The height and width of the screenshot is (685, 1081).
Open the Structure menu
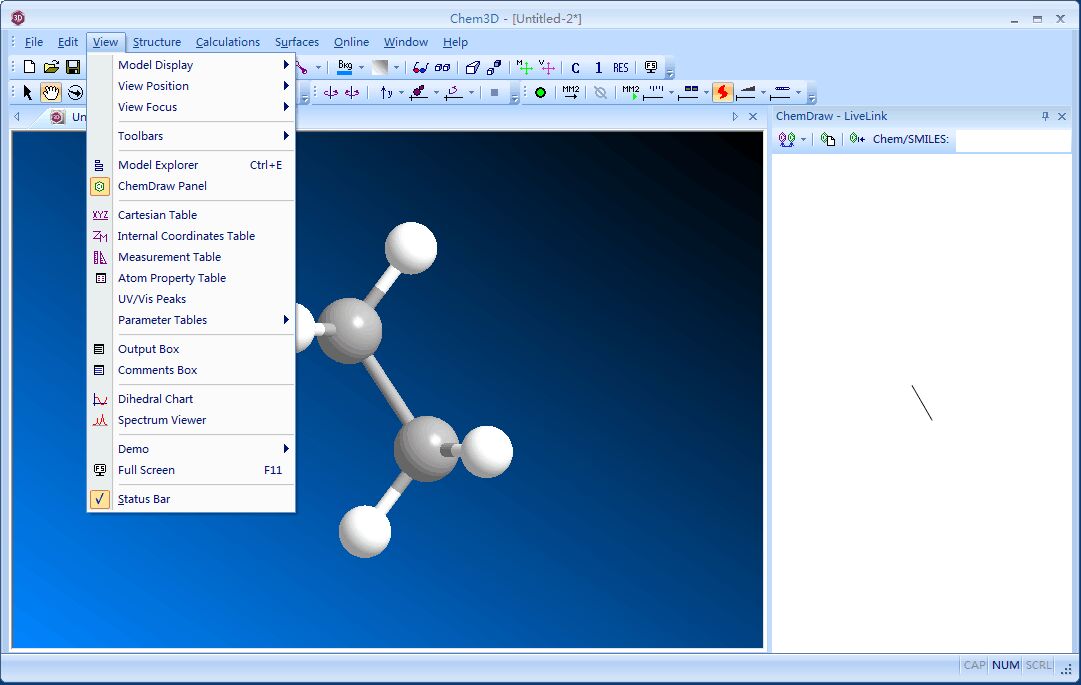coord(156,42)
